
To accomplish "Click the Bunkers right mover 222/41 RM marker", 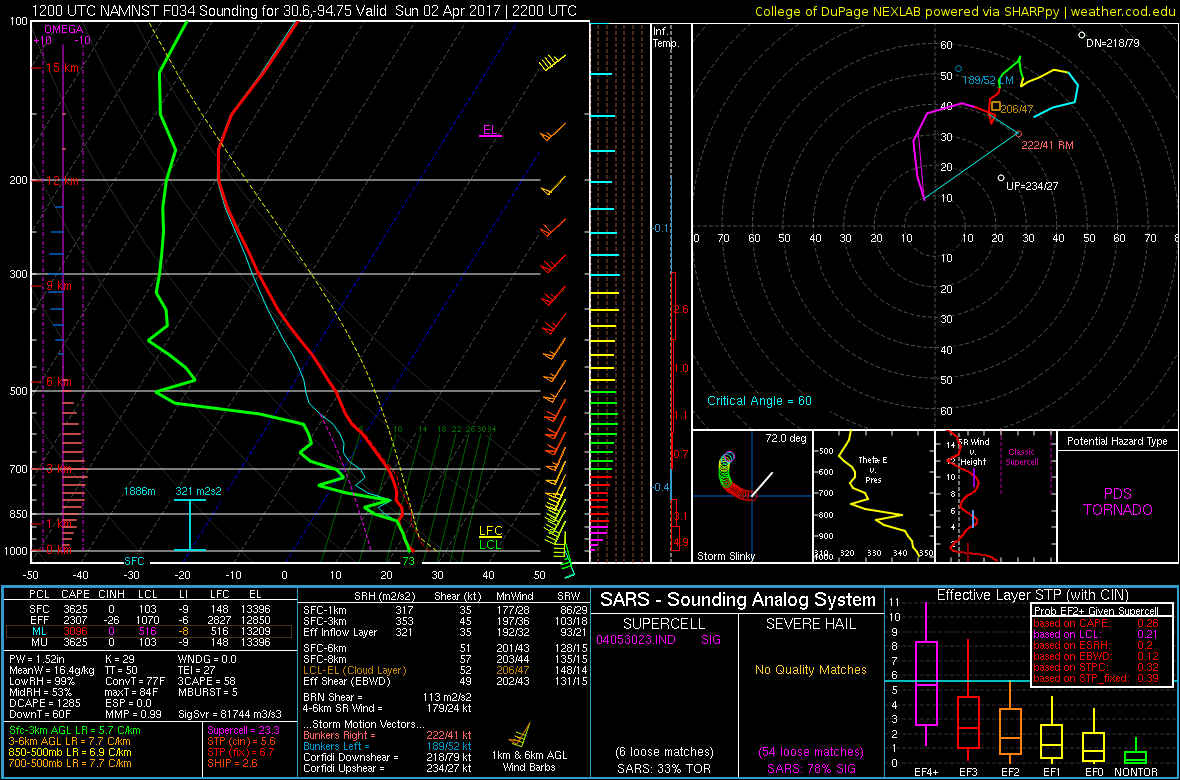I will click(1018, 133).
